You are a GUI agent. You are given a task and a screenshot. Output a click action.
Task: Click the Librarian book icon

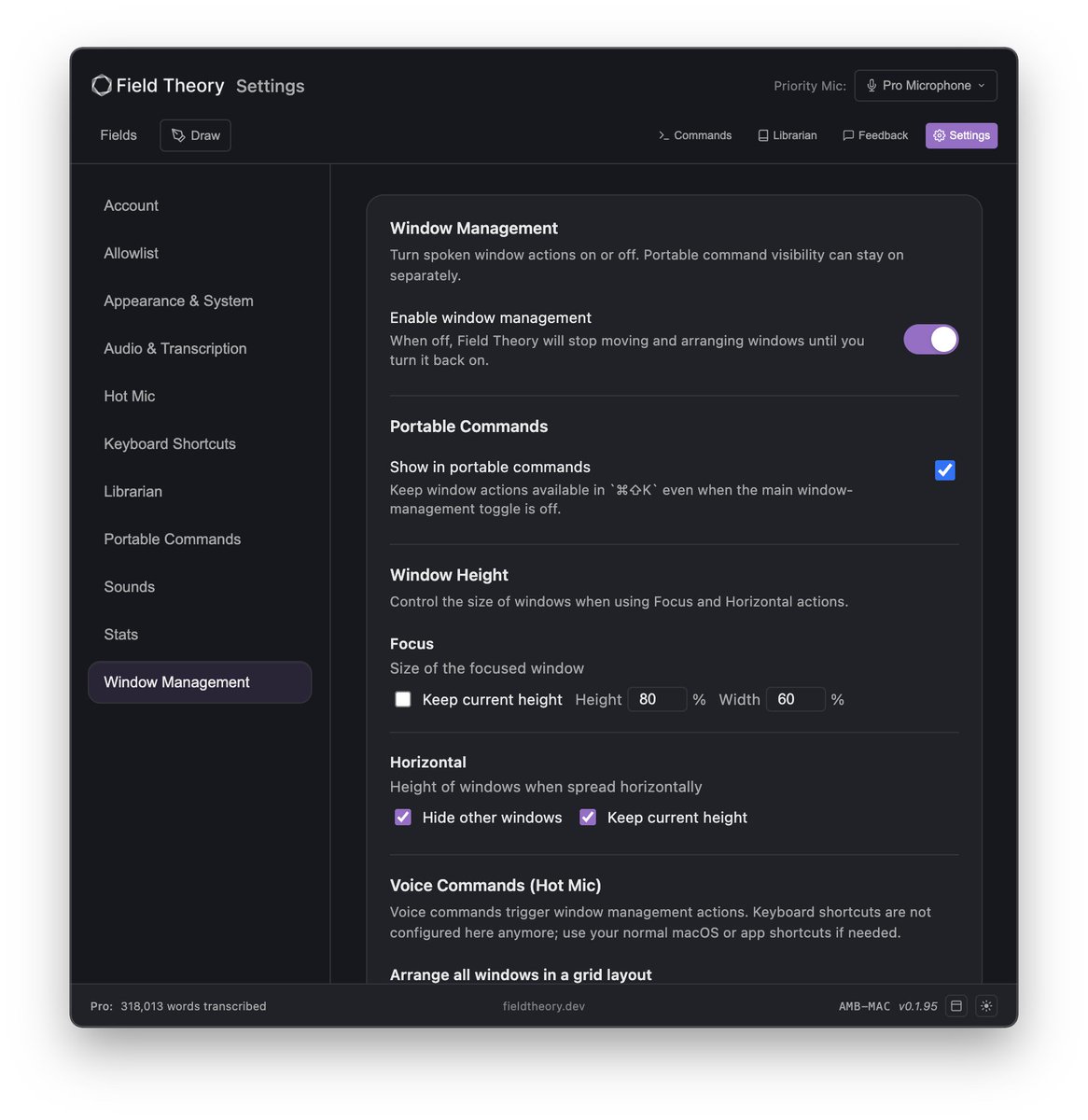[x=763, y=135]
